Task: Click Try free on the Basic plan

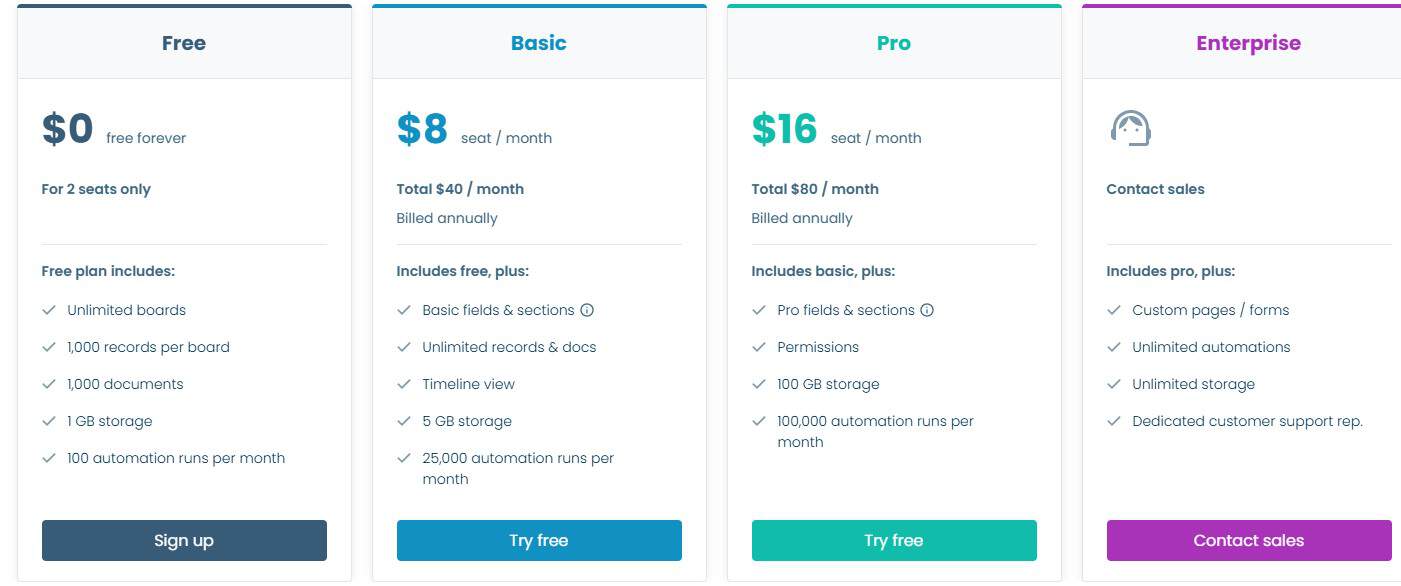Action: (x=539, y=540)
